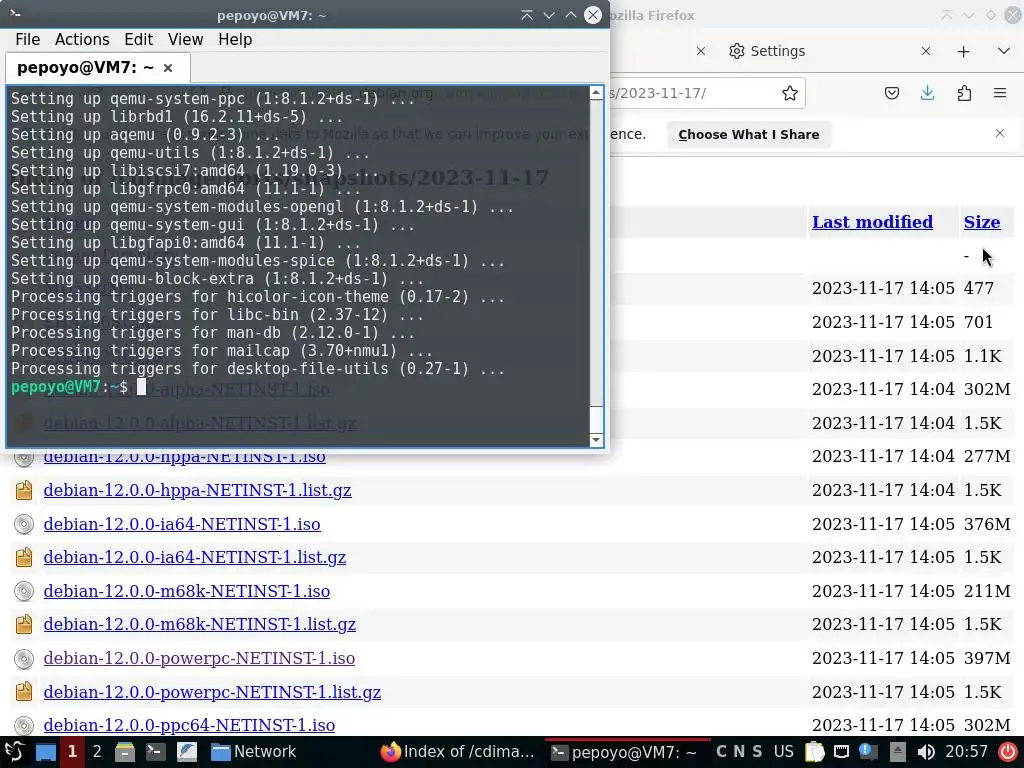Launch terminal from the taskbar quick launcher
Viewport: 1024px width, 768px height.
click(155, 752)
